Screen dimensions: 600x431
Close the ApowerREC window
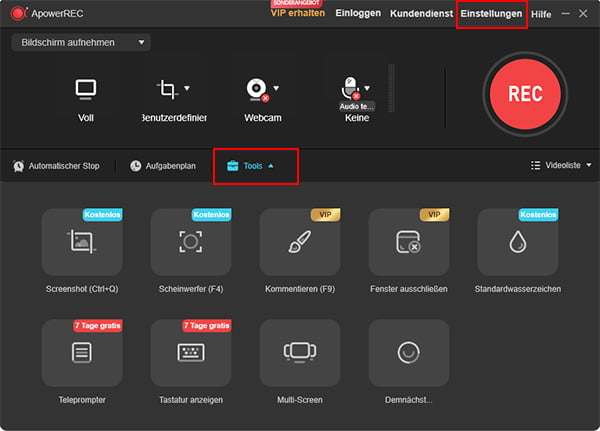pyautogui.click(x=583, y=13)
